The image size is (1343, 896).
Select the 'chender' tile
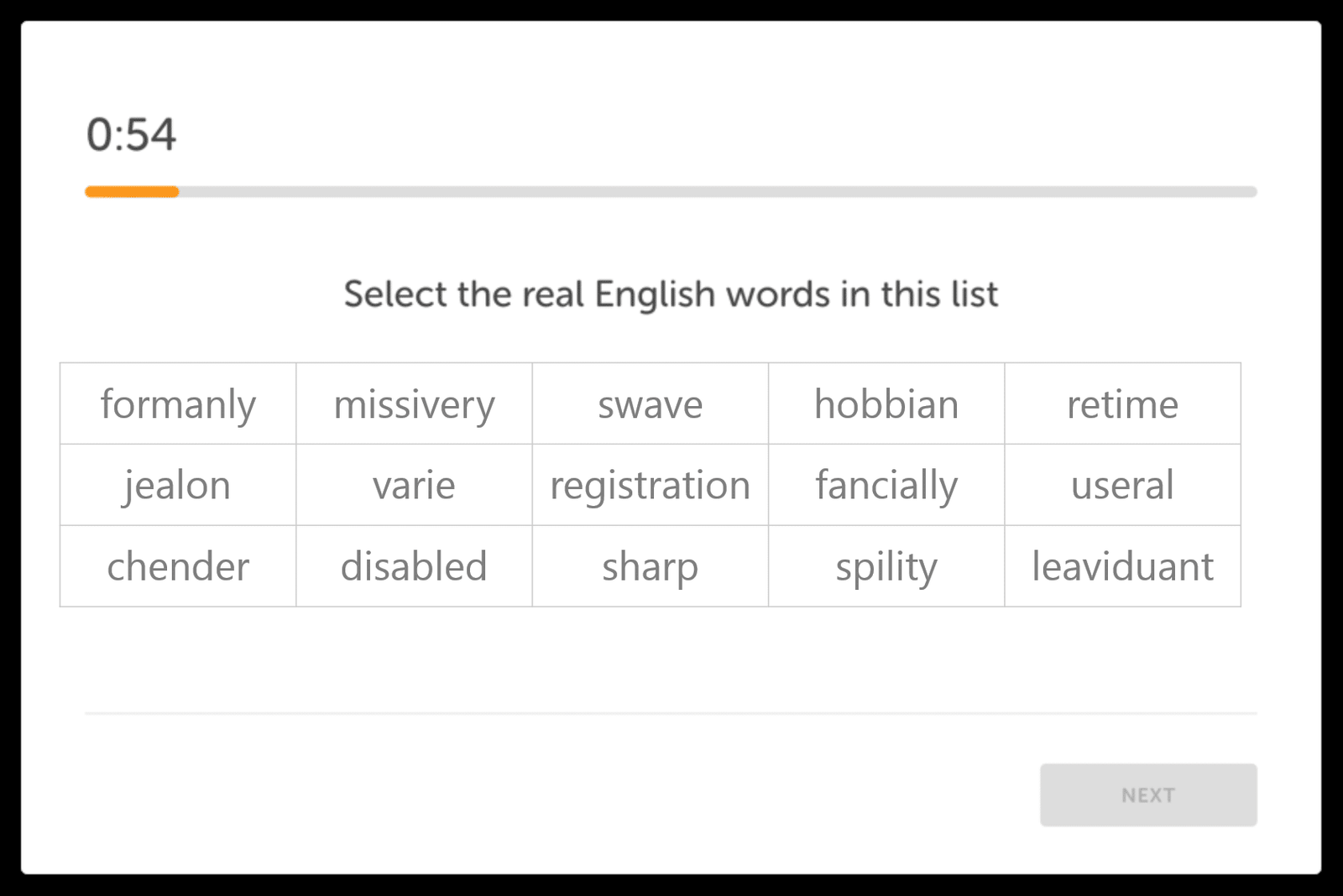177,566
